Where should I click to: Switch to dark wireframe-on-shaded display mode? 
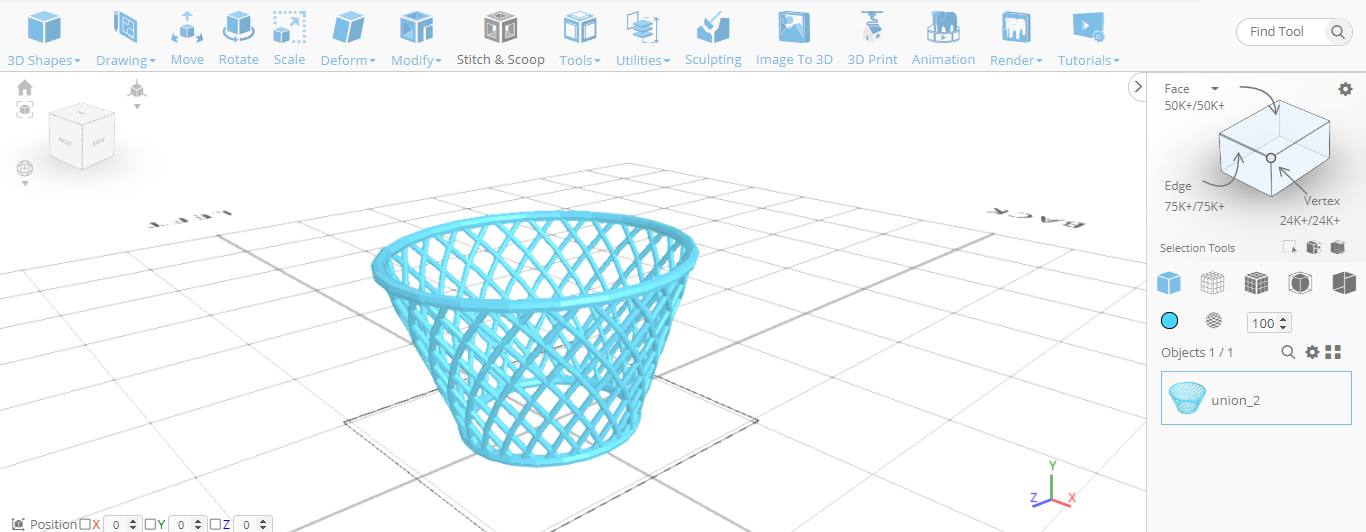[x=1256, y=283]
